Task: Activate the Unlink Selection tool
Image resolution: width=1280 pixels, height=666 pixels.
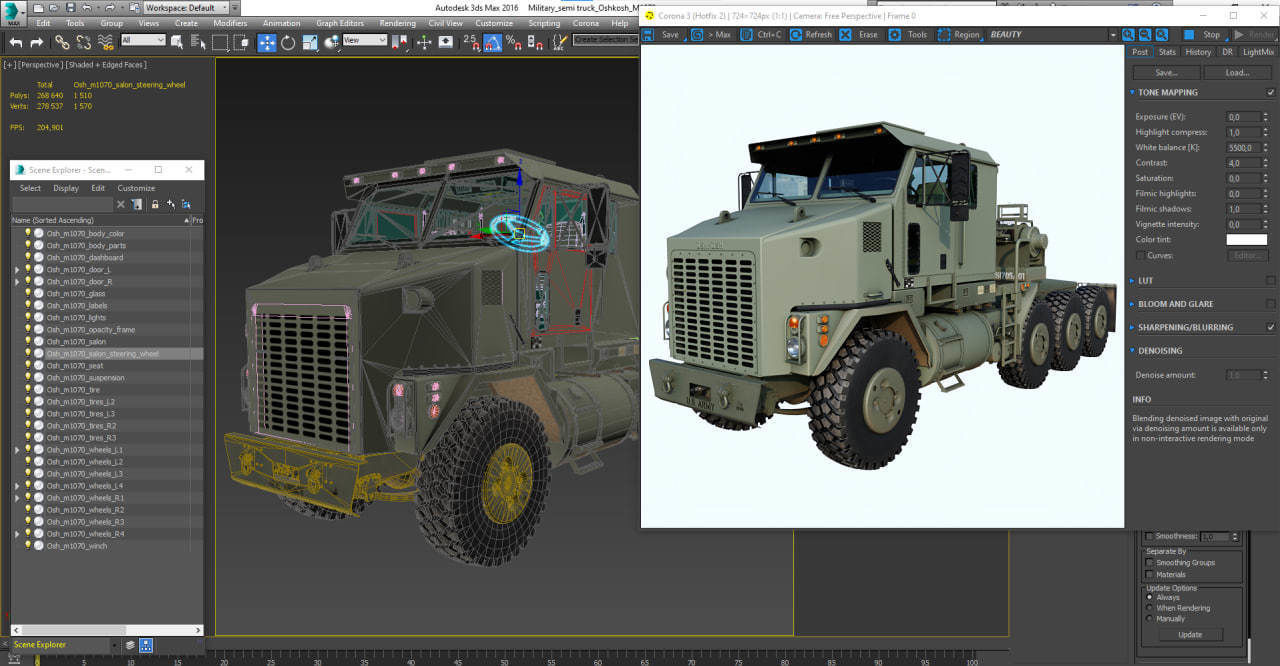Action: click(83, 42)
